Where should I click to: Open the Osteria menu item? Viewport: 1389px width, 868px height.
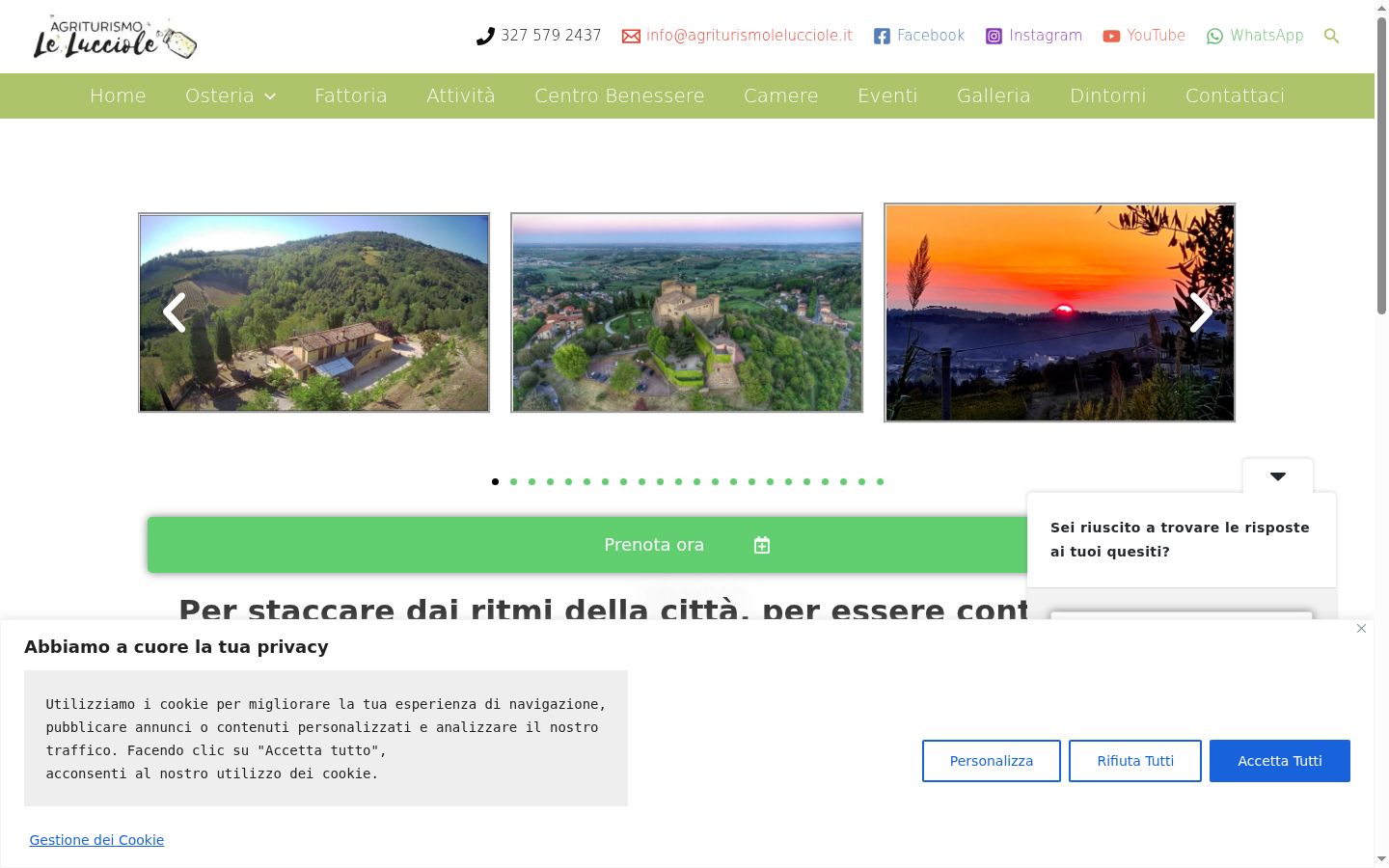pos(220,95)
